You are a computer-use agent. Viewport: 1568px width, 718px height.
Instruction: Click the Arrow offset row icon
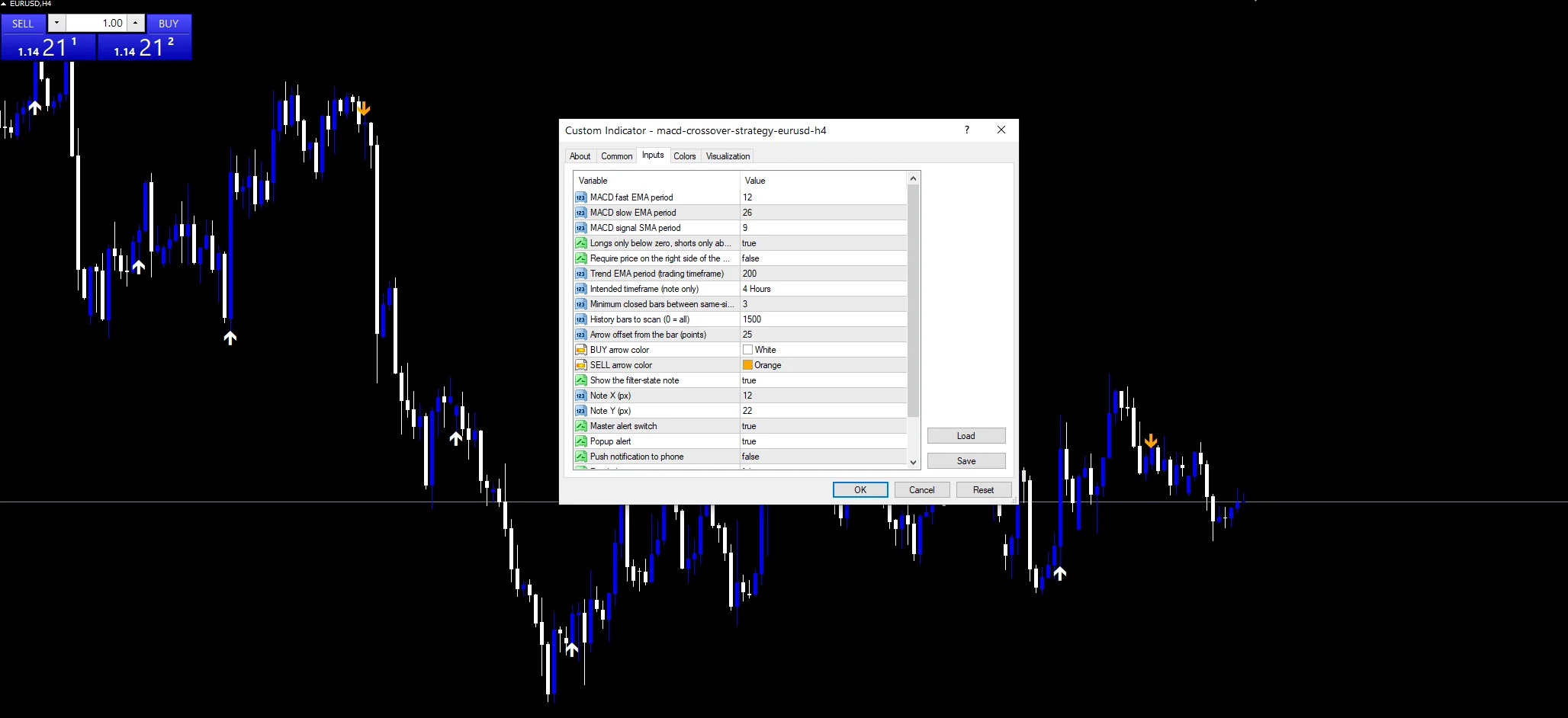pos(581,335)
